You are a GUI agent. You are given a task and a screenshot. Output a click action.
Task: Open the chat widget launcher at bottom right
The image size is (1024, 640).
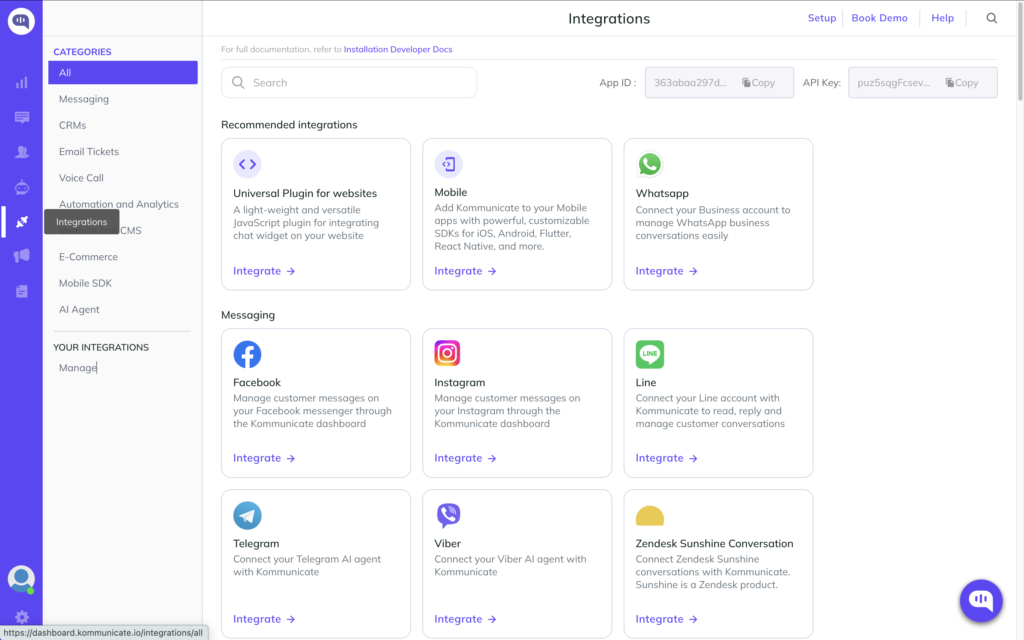tap(980, 600)
